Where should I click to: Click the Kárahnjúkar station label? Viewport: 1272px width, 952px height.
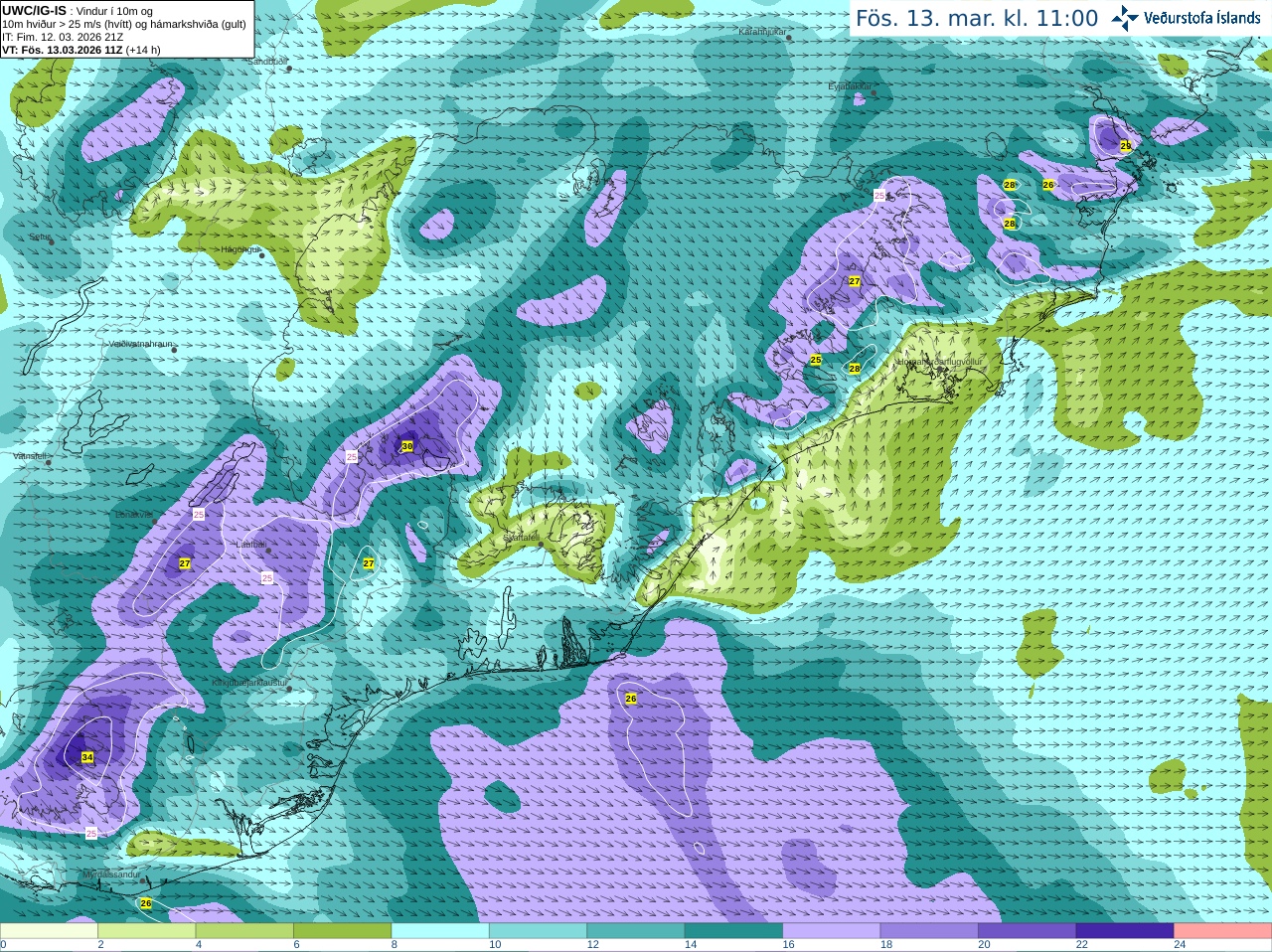762,32
